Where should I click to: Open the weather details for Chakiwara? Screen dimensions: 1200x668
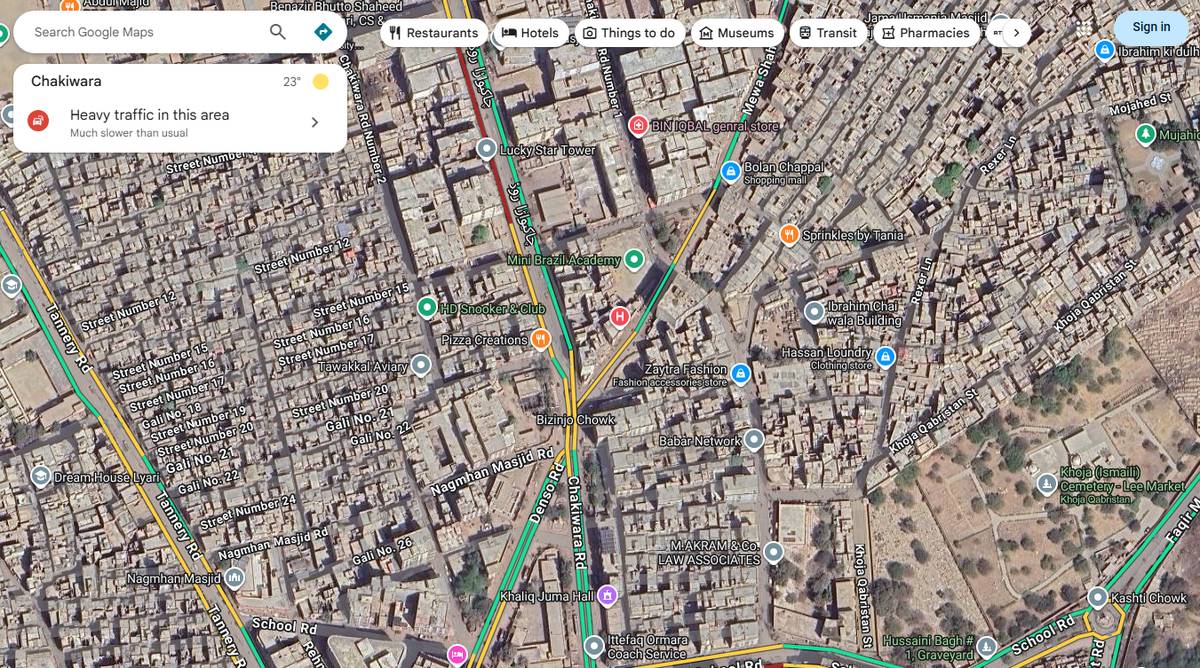[319, 81]
